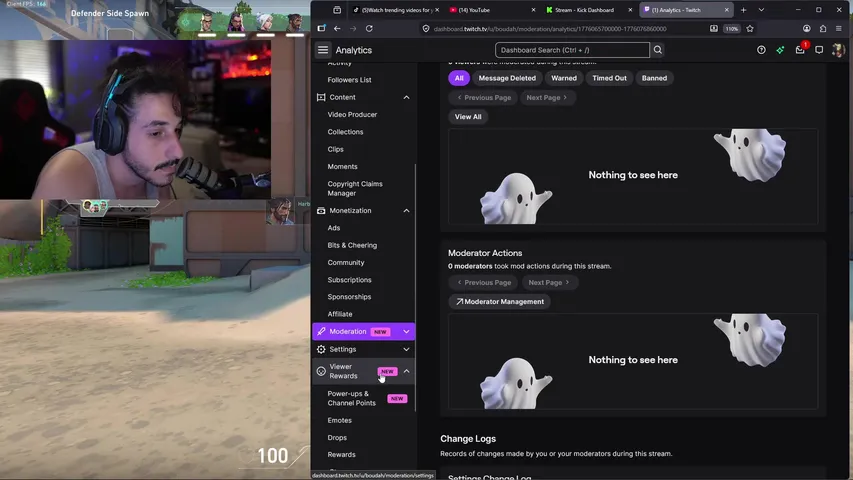Filter by Banned viewers
Screen dimensions: 853x480
(654, 78)
